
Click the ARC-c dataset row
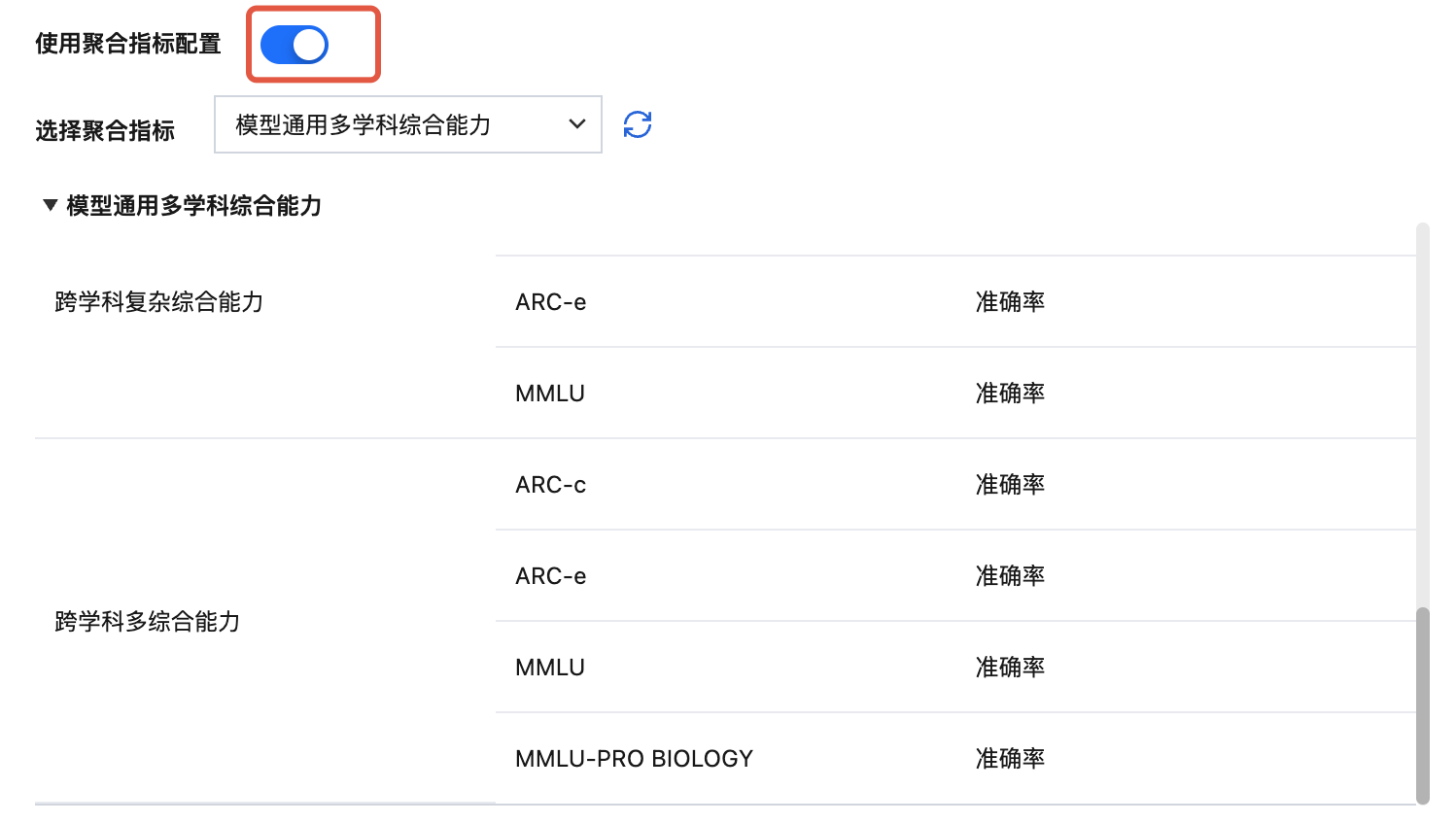[x=551, y=485]
